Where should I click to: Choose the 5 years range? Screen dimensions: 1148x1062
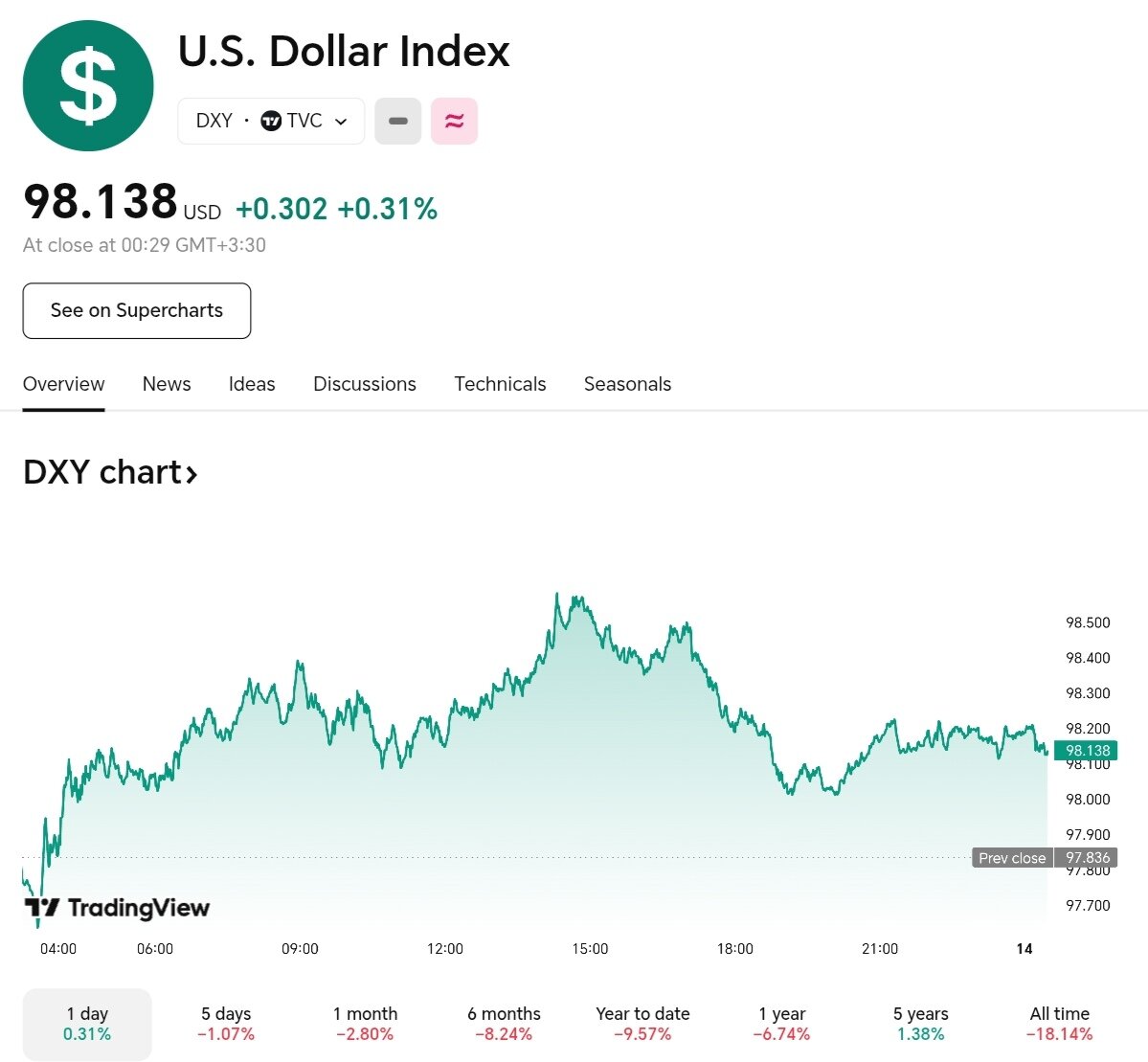920,1024
